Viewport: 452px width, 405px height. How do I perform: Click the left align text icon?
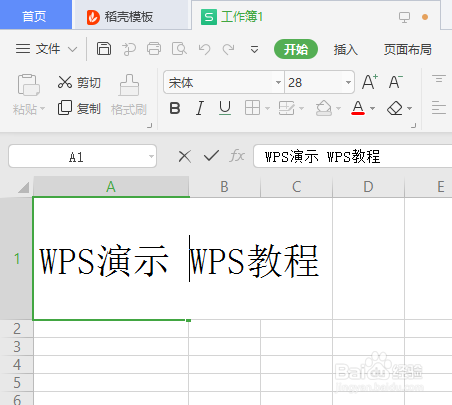click(x=439, y=108)
